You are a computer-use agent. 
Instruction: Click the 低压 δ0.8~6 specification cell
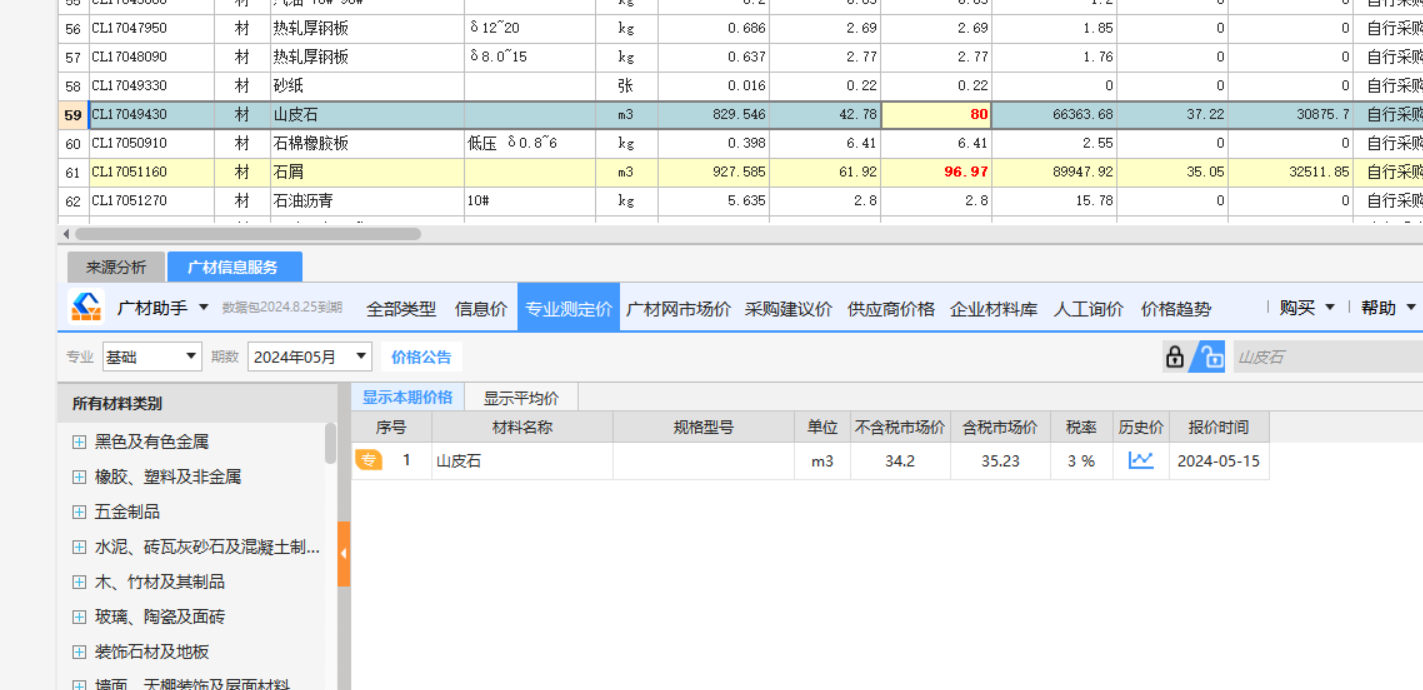tap(530, 143)
